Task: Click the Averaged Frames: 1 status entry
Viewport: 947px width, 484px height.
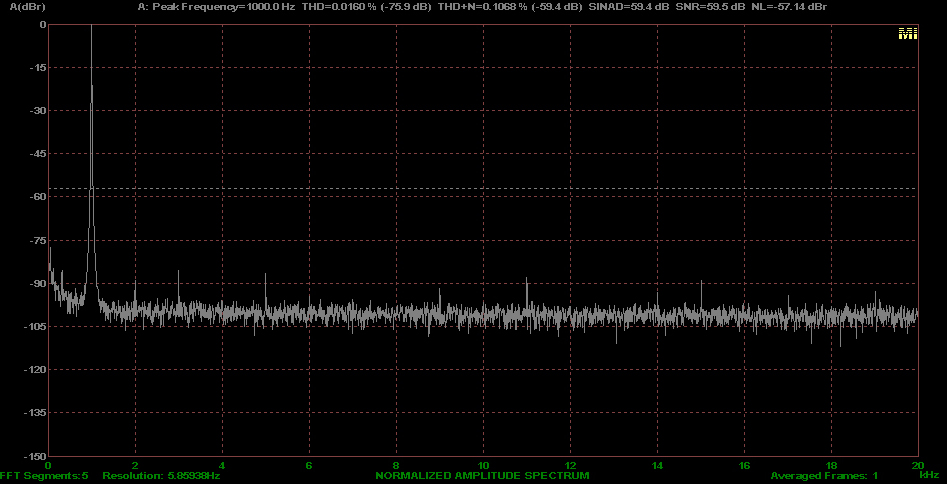Action: 824,476
